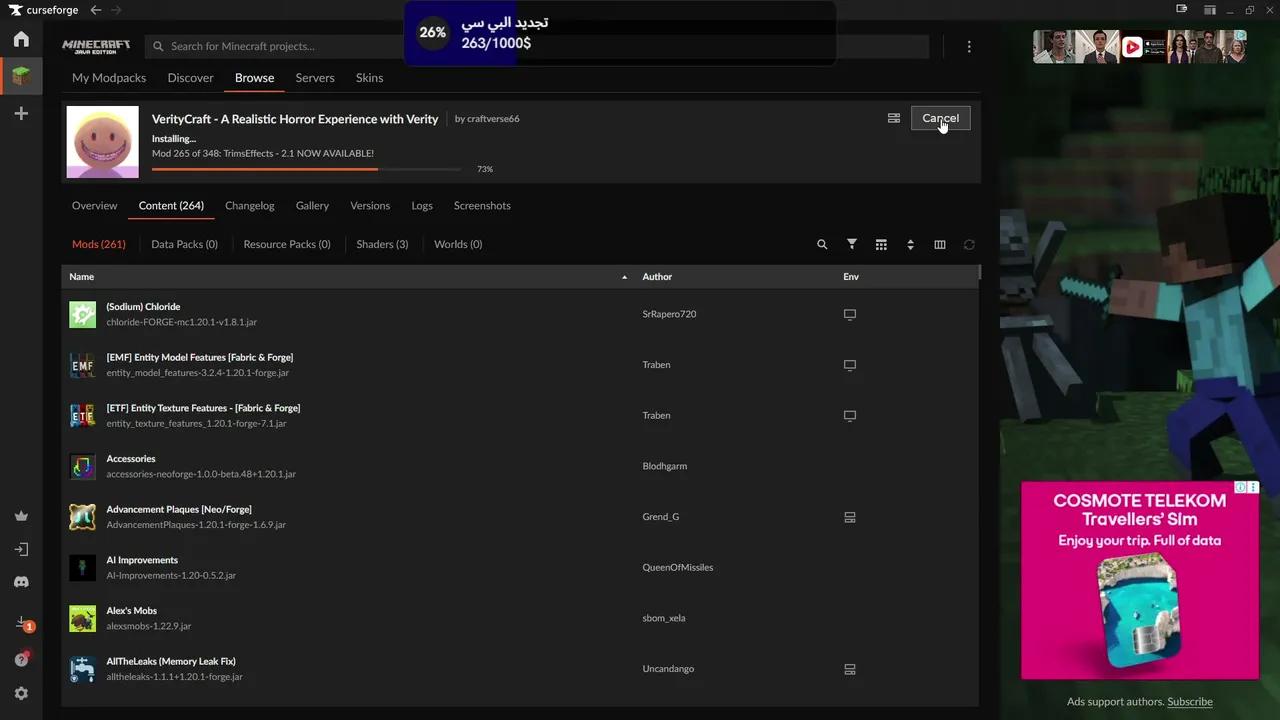1280x720 pixels.
Task: Click the client env icon for Entity Texture Features
Action: coord(850,415)
